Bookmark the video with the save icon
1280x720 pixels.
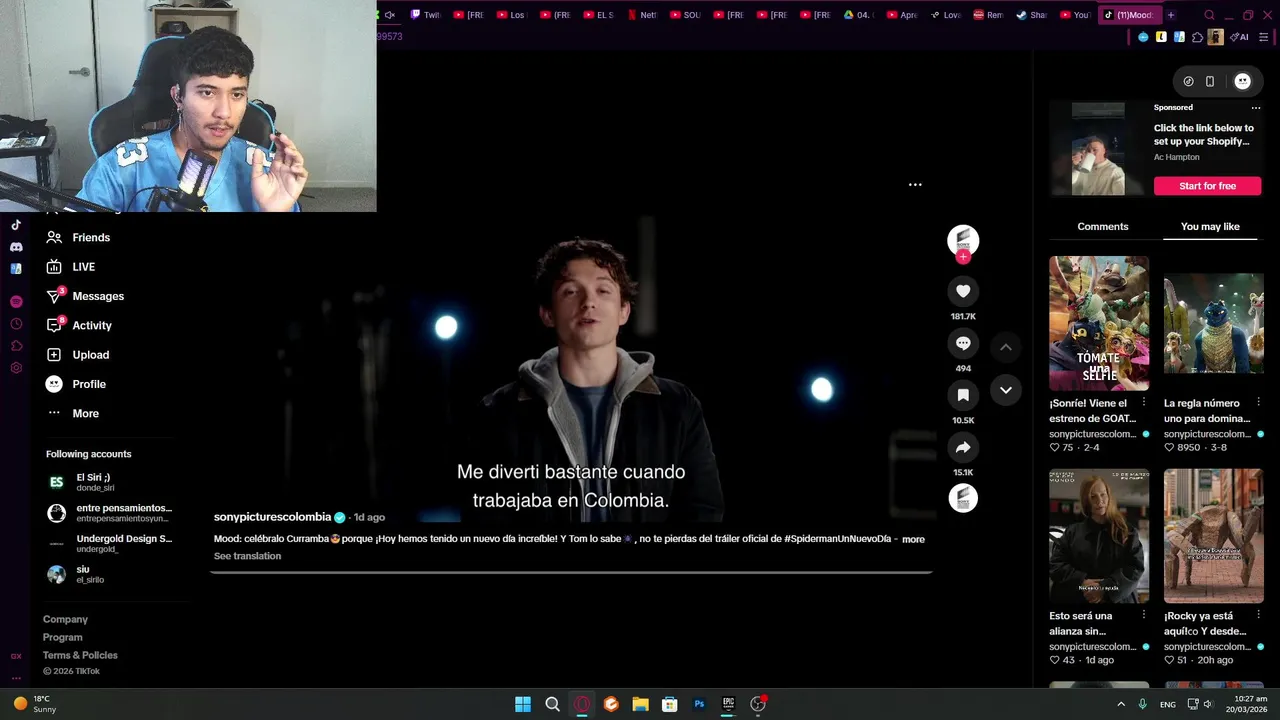tap(963, 395)
